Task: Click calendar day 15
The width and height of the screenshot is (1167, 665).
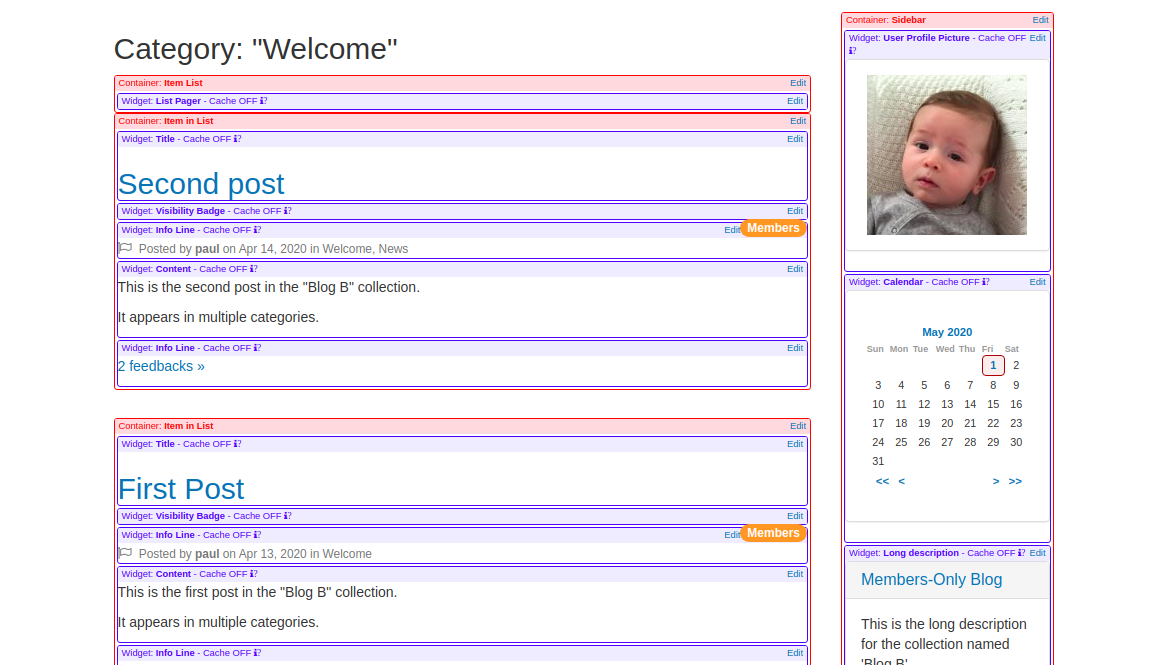Action: click(993, 405)
